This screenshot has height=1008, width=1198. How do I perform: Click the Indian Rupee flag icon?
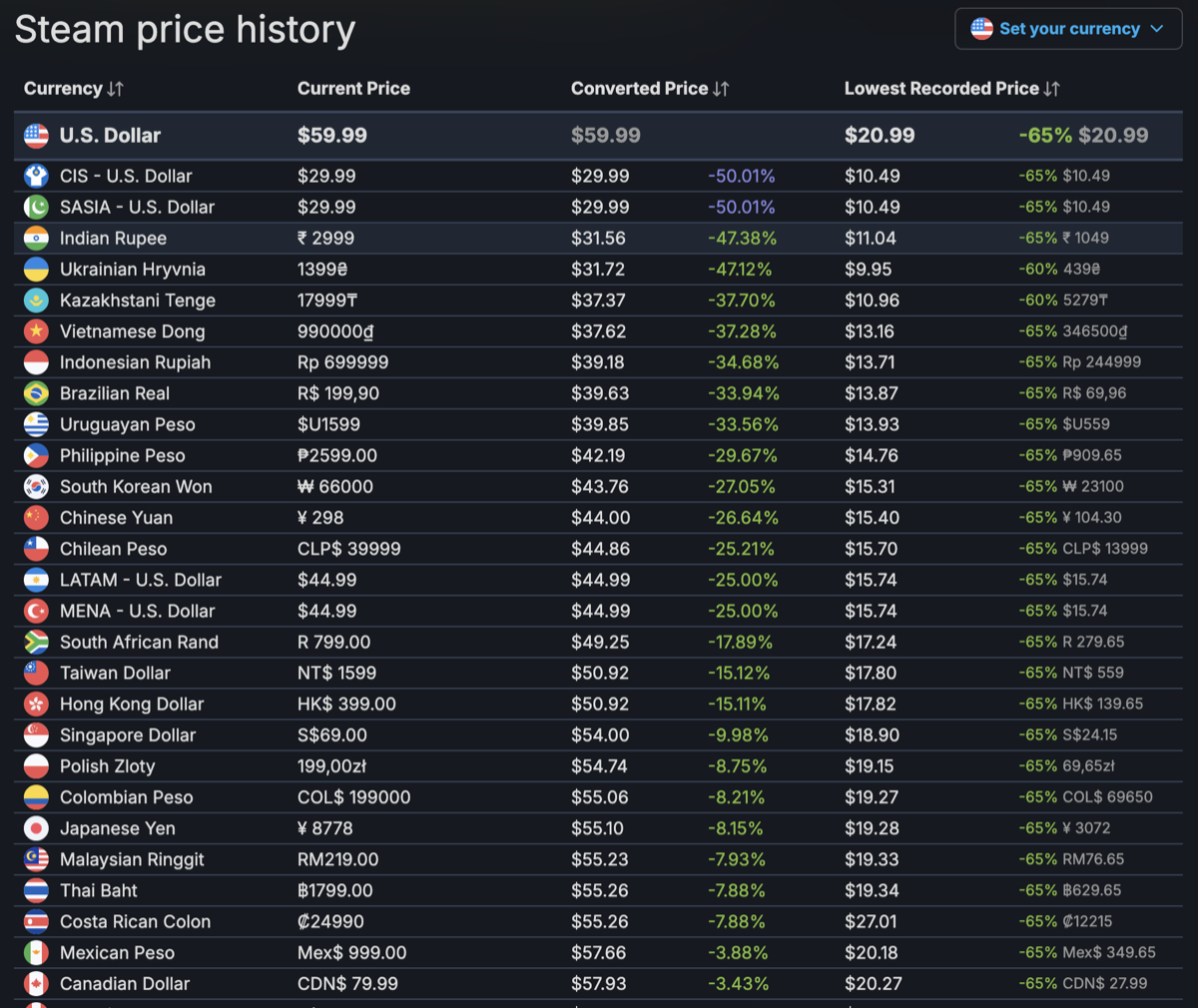click(x=36, y=238)
